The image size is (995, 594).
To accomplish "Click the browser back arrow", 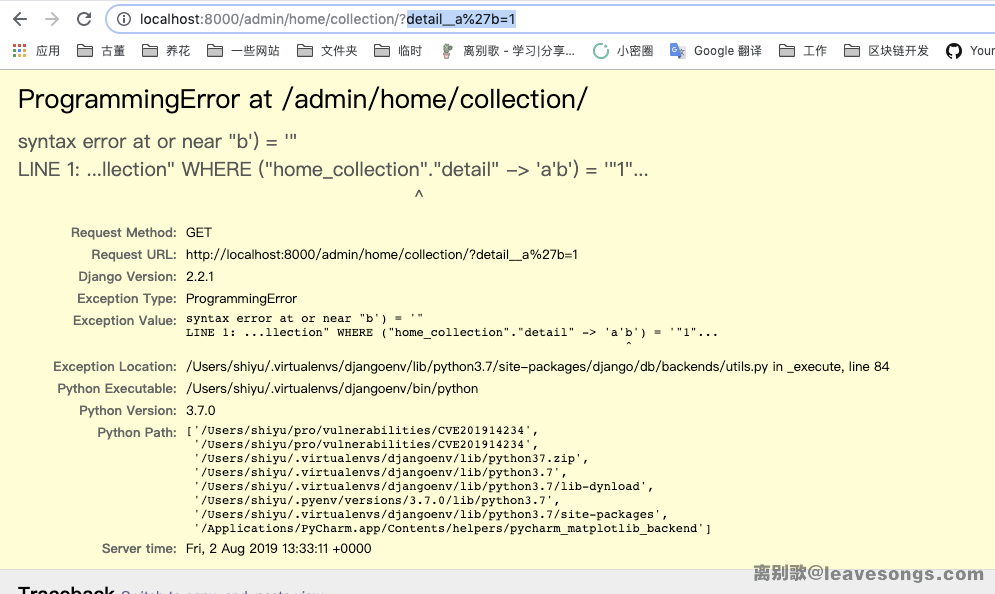I will coord(20,19).
